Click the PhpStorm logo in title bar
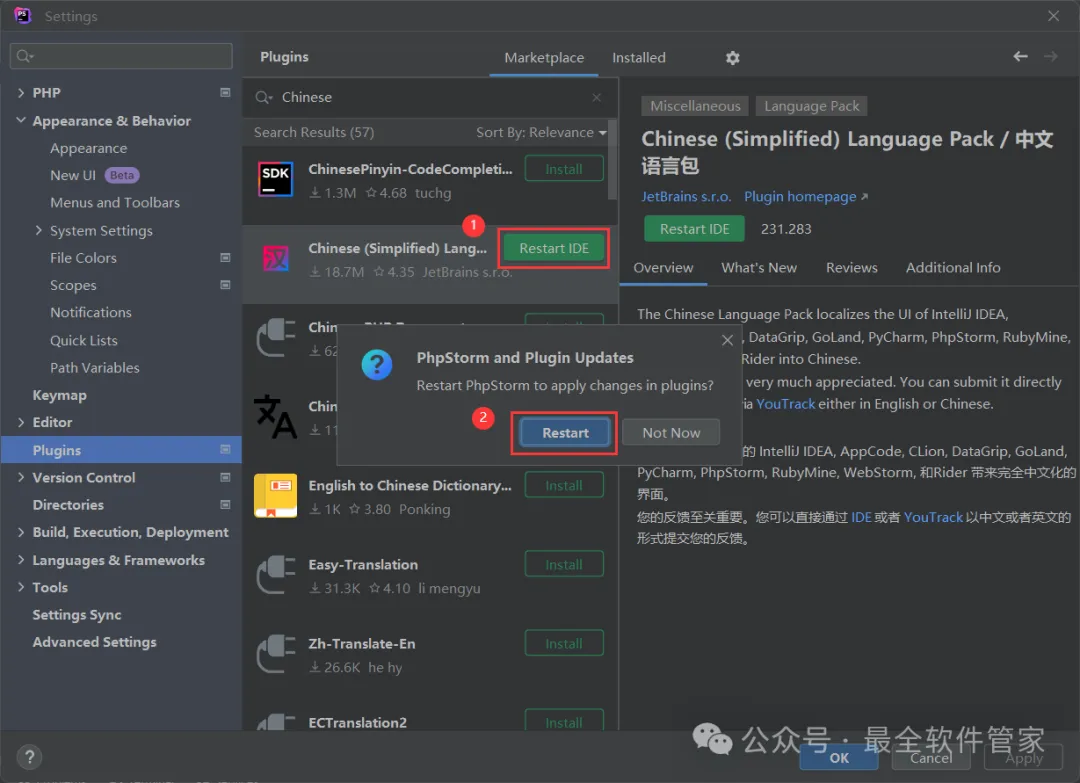 pos(22,15)
